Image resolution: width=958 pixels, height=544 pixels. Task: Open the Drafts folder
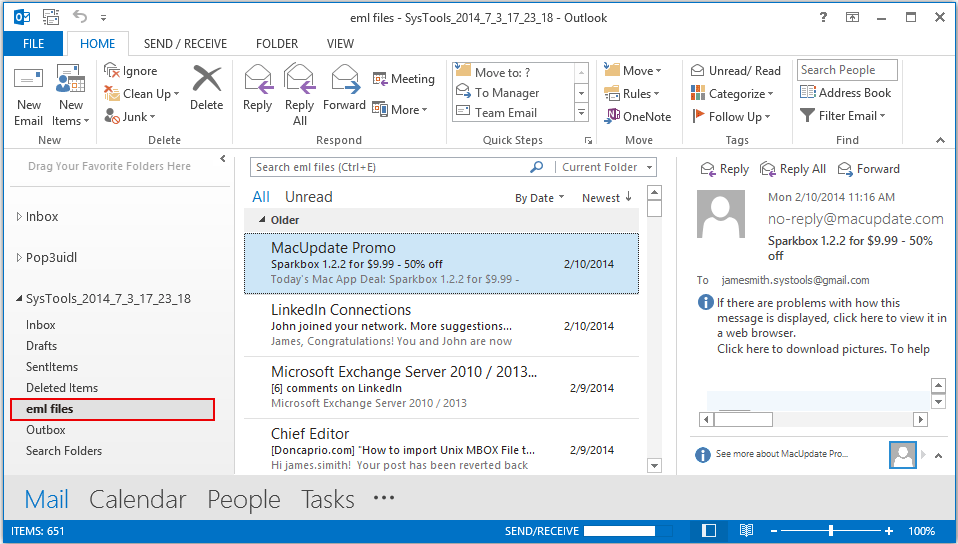41,346
